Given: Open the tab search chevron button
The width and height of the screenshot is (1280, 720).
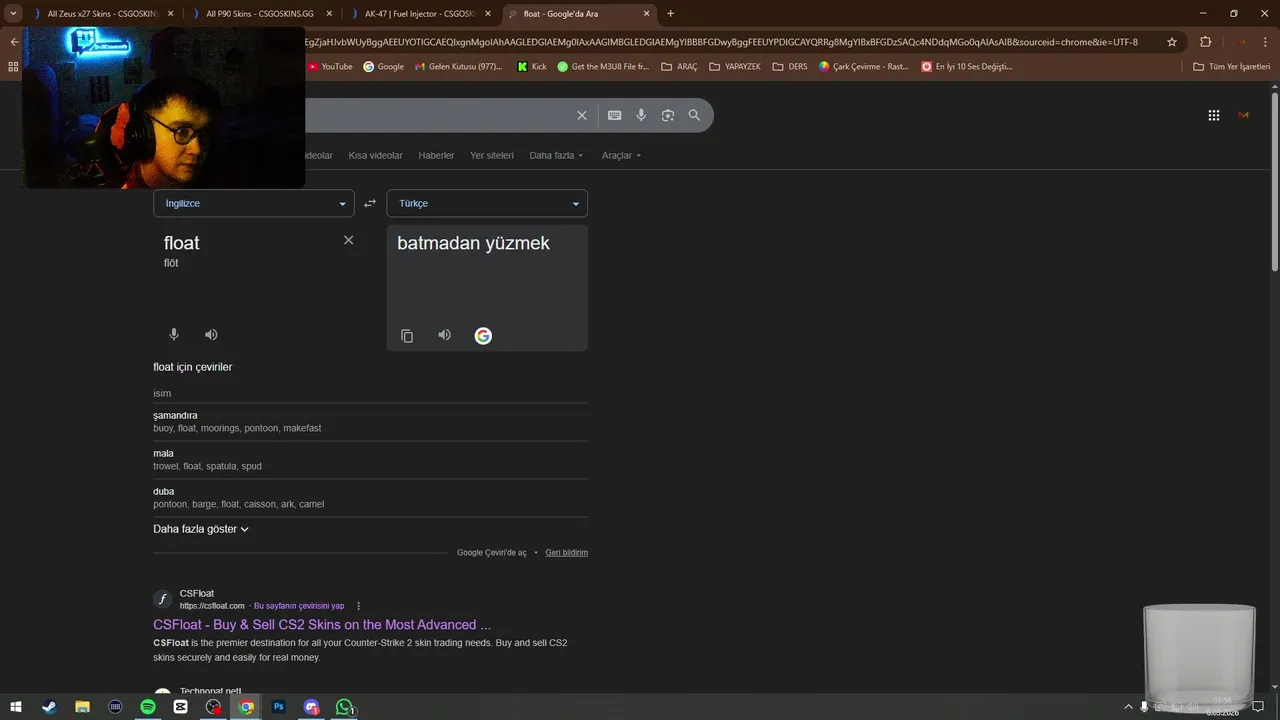Looking at the screenshot, I should (x=14, y=14).
